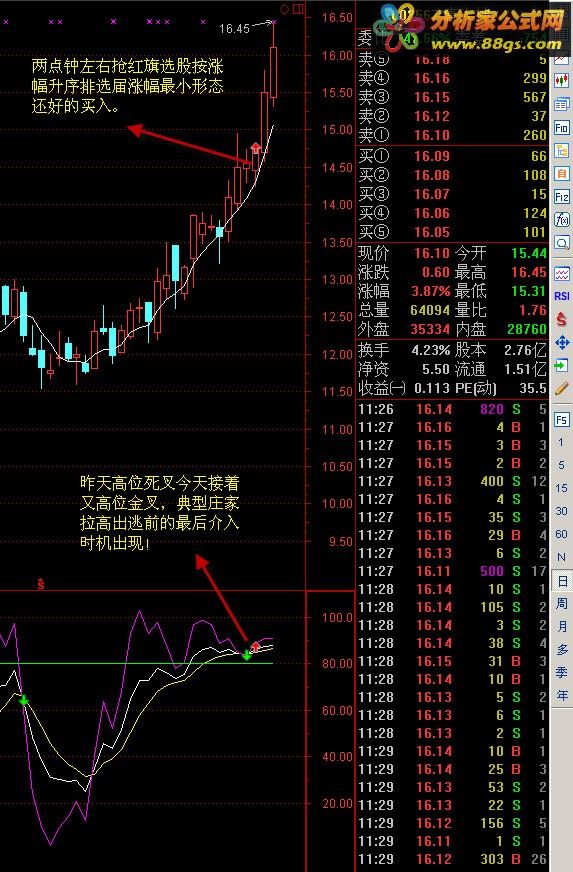Click the wavy lines indicator icon
Image resolution: width=573 pixels, height=872 pixels.
pos(561,273)
